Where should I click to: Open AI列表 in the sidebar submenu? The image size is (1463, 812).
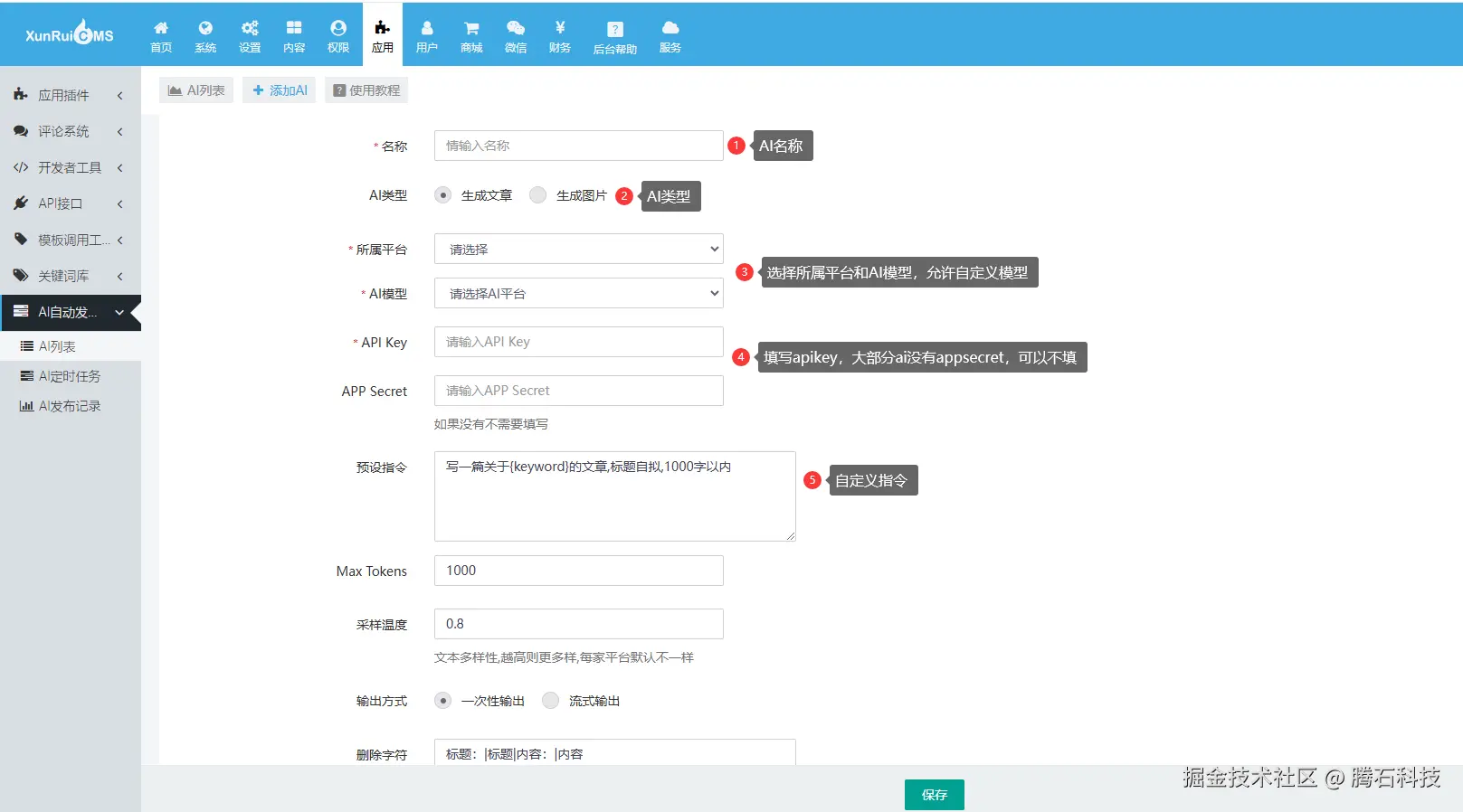click(71, 346)
